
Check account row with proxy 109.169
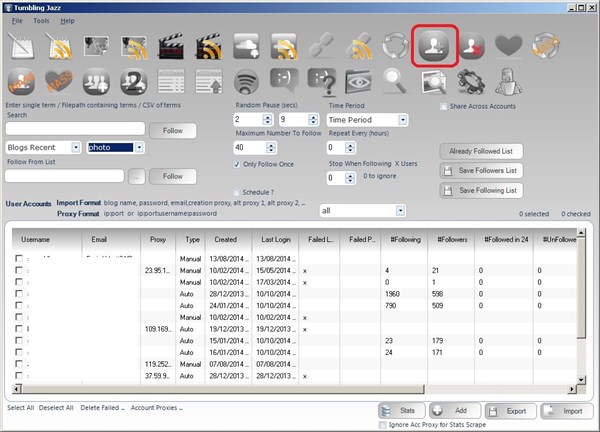pos(19,329)
